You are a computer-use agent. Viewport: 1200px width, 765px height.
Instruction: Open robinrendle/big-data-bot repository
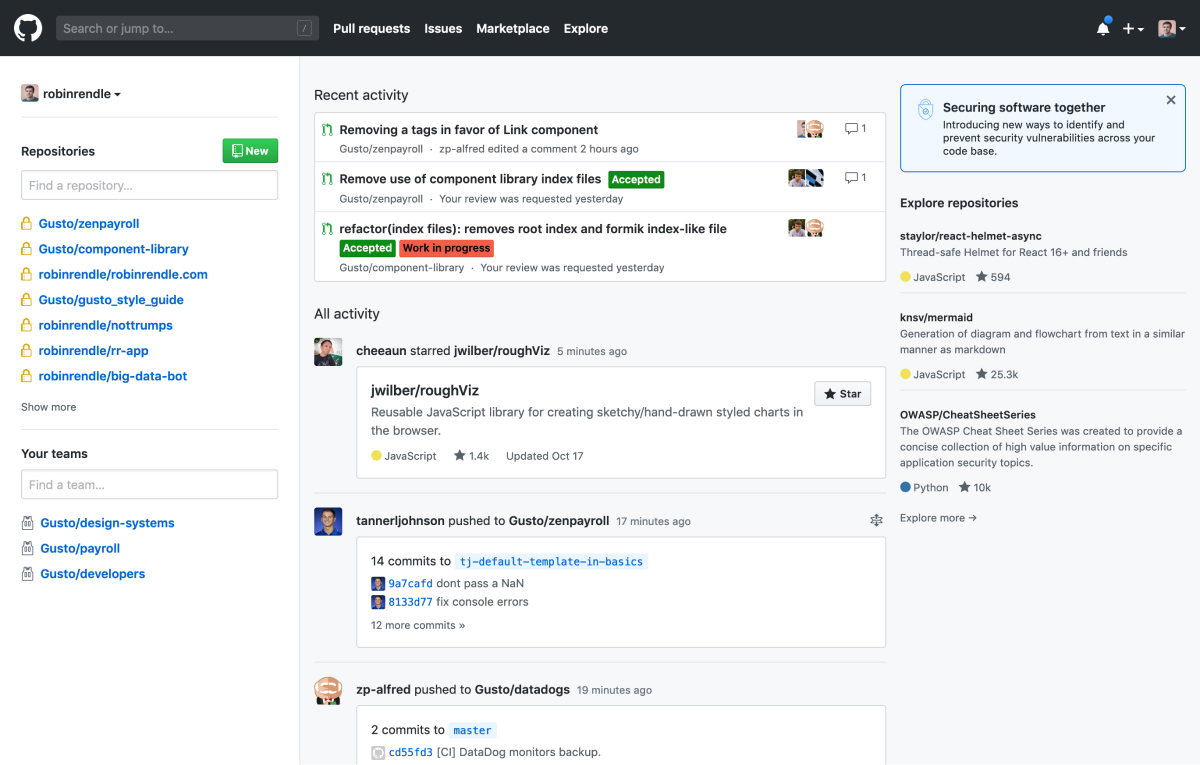click(x=113, y=376)
